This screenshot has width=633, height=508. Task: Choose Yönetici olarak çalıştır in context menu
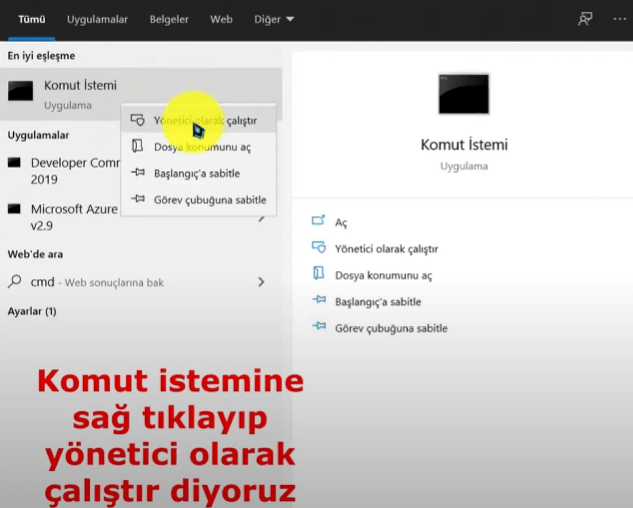199,120
